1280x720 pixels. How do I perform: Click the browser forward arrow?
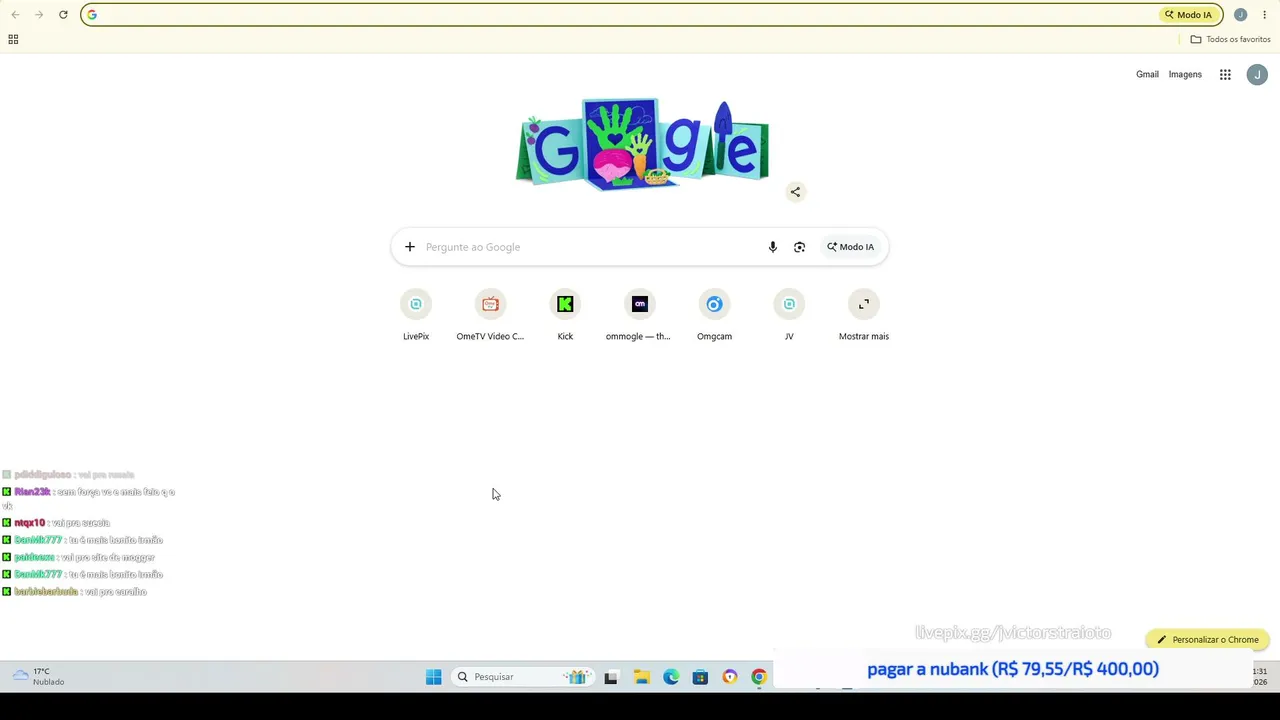point(39,15)
